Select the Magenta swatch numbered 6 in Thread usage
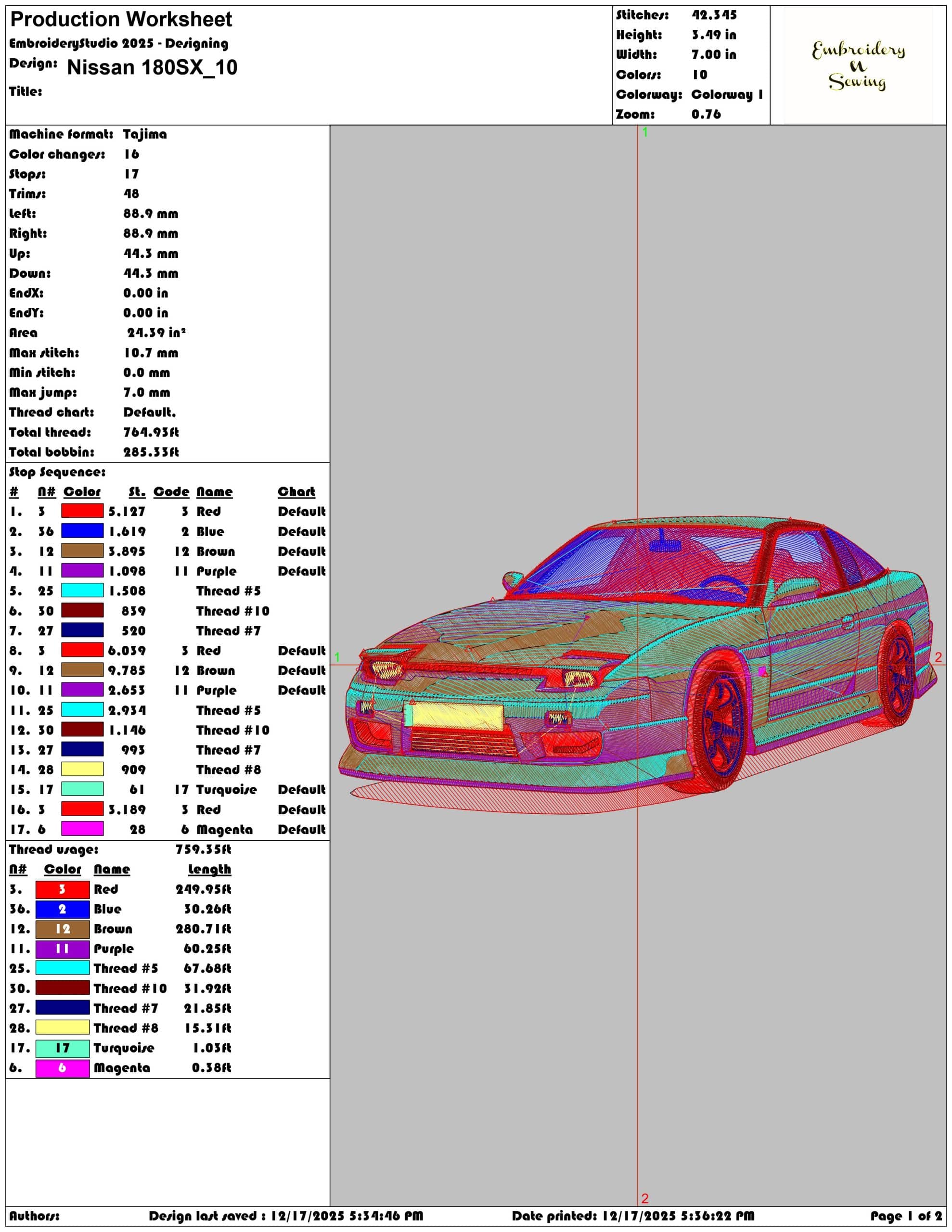The width and height of the screenshot is (952, 1232). click(63, 1068)
